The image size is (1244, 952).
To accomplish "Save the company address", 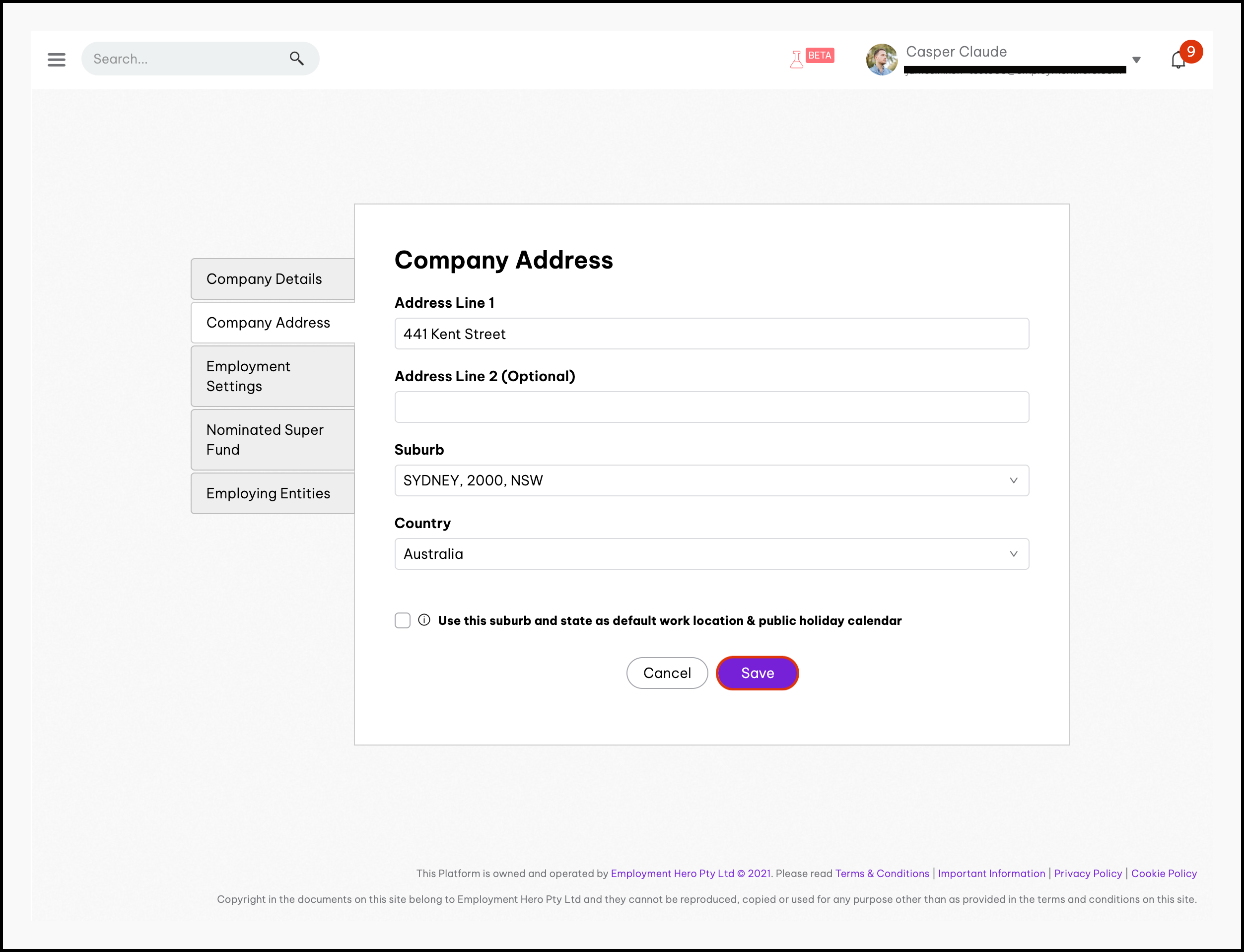I will tap(757, 673).
